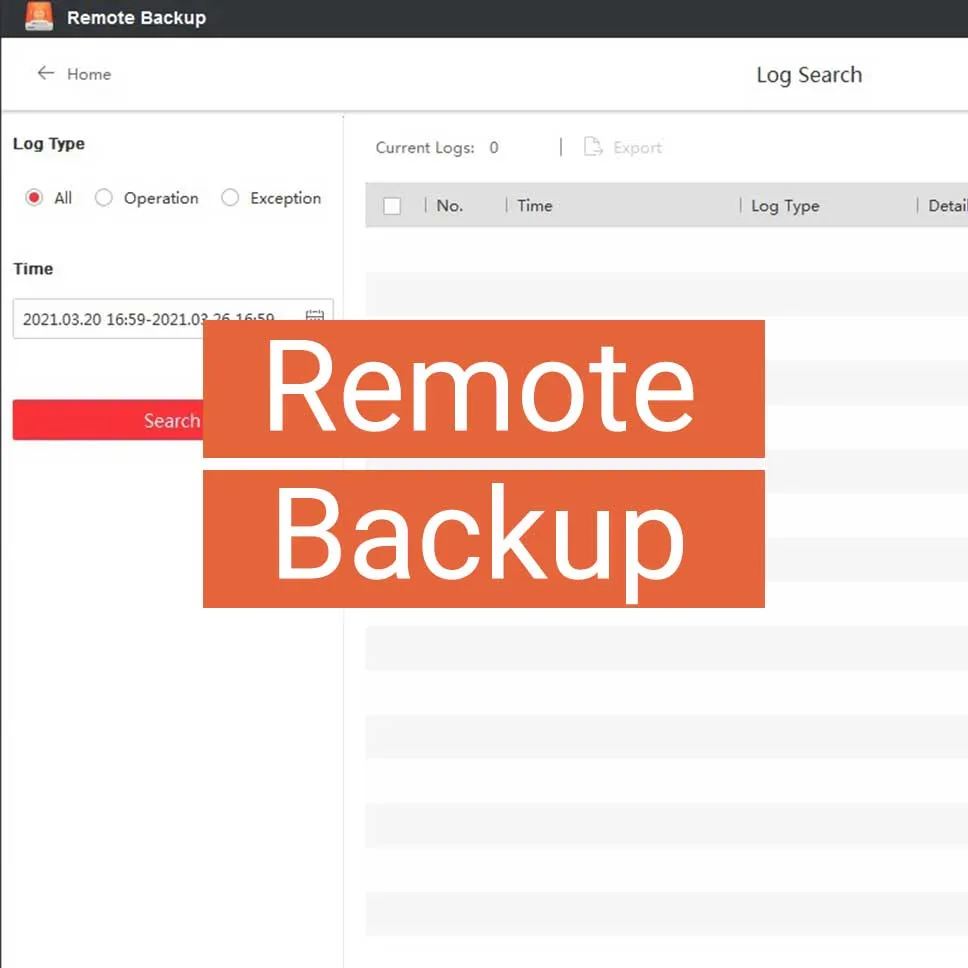The height and width of the screenshot is (968, 968).
Task: Click the back arrow beside Home
Action: (45, 73)
